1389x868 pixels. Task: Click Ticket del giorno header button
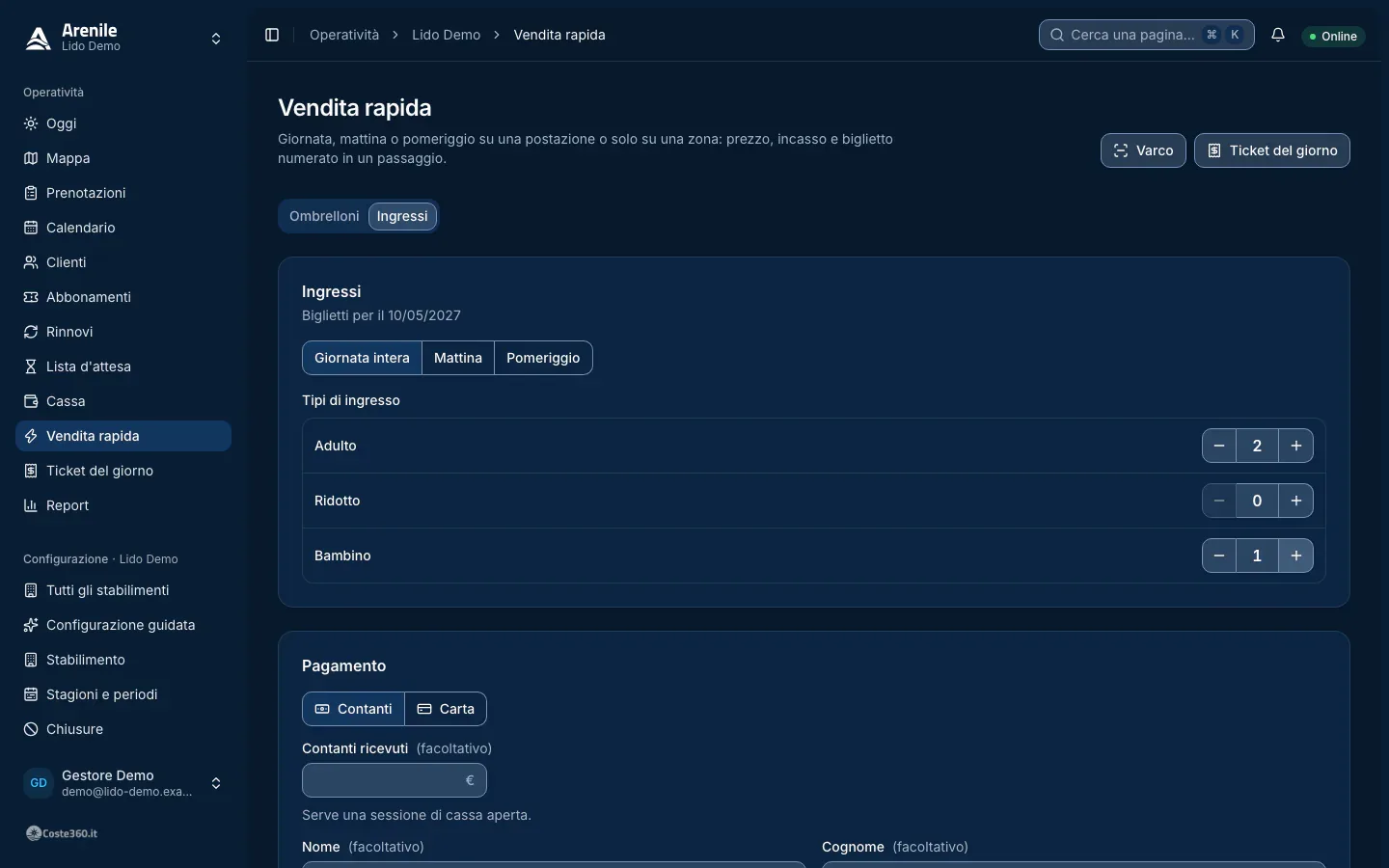click(x=1272, y=150)
